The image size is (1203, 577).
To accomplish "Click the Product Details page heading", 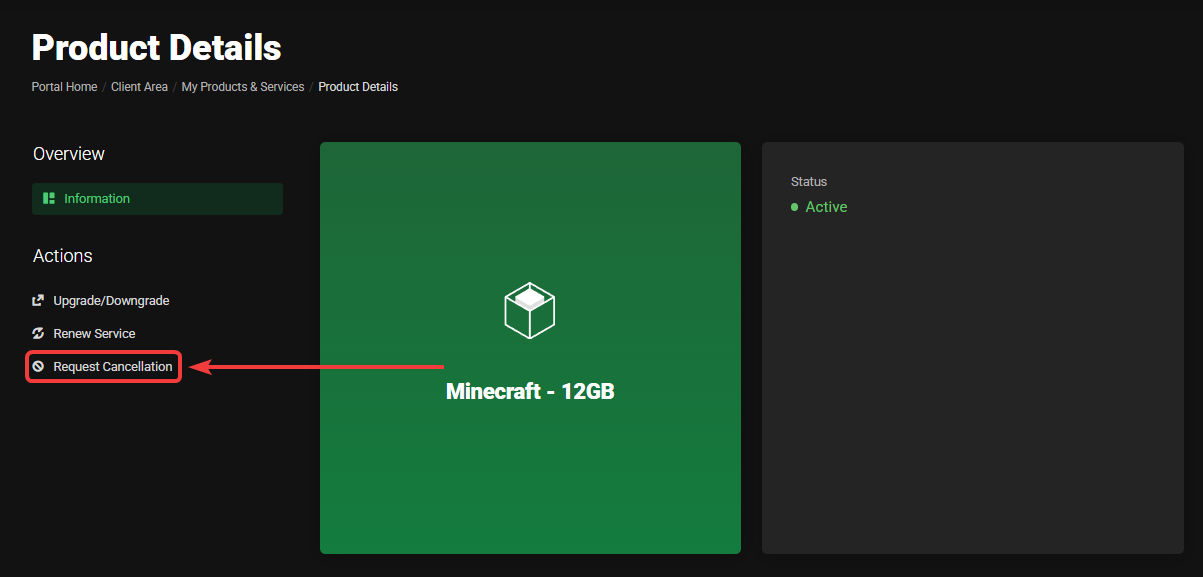I will pyautogui.click(x=156, y=47).
